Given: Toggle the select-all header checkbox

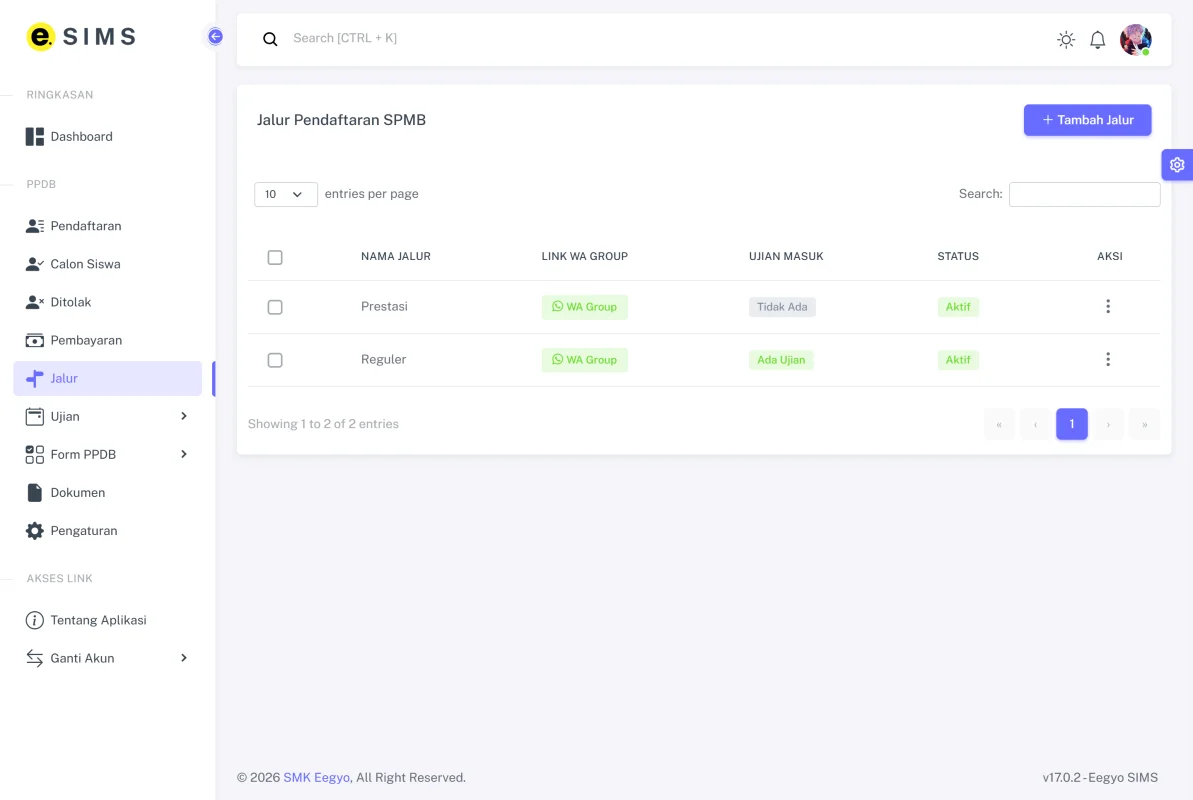Looking at the screenshot, I should coord(275,257).
